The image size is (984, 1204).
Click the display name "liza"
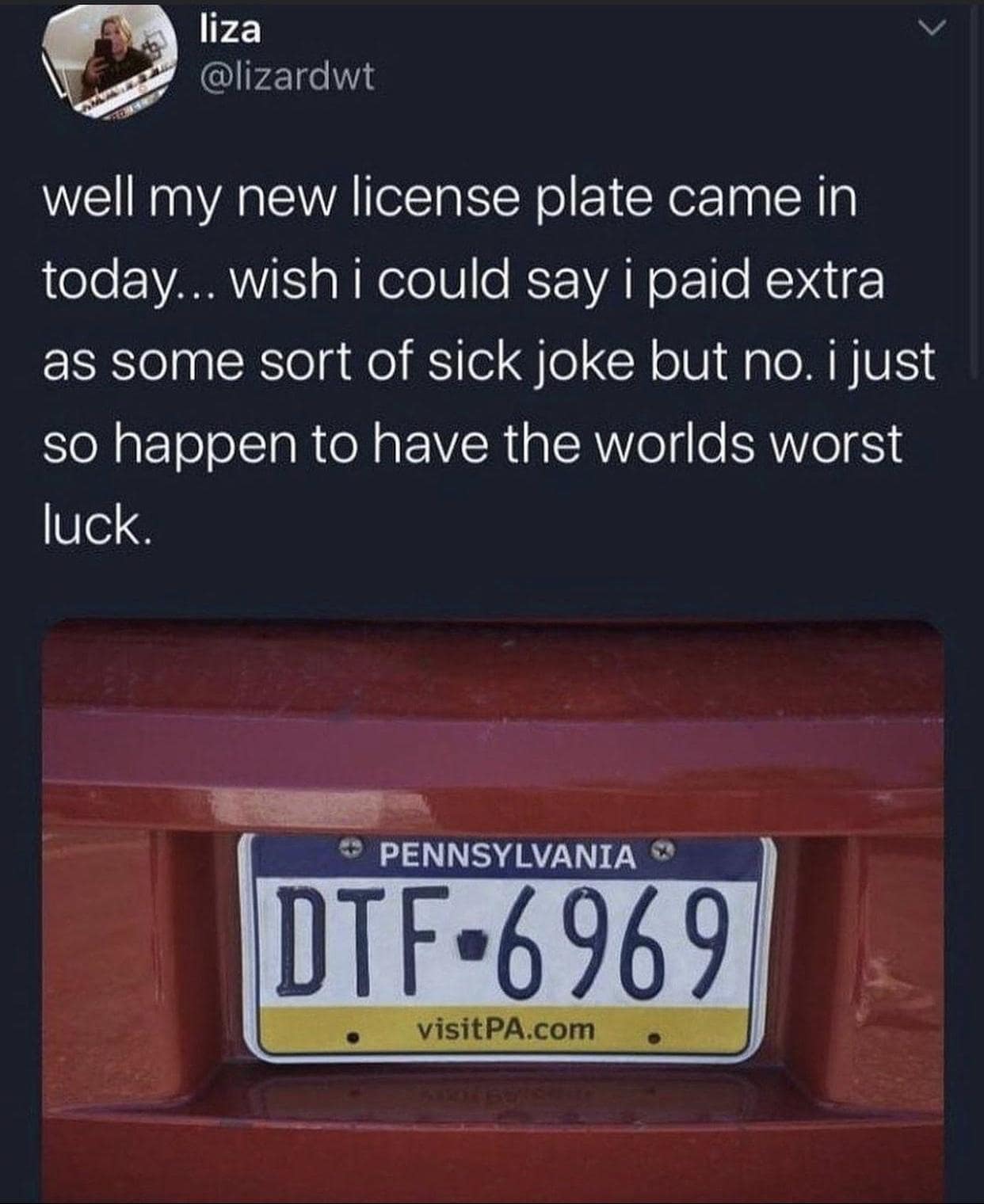(x=228, y=31)
